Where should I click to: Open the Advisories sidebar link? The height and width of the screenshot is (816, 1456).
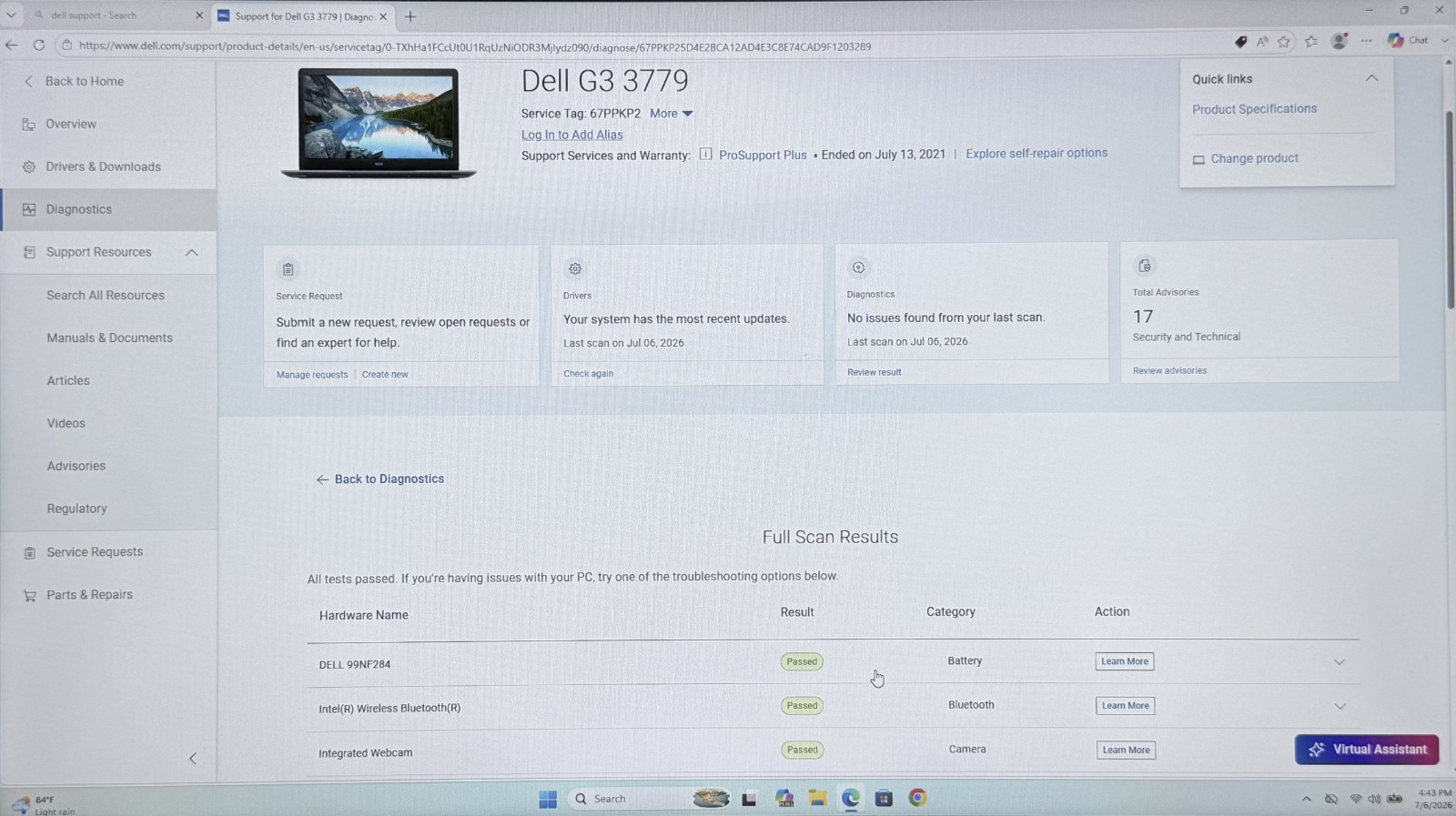click(x=76, y=466)
